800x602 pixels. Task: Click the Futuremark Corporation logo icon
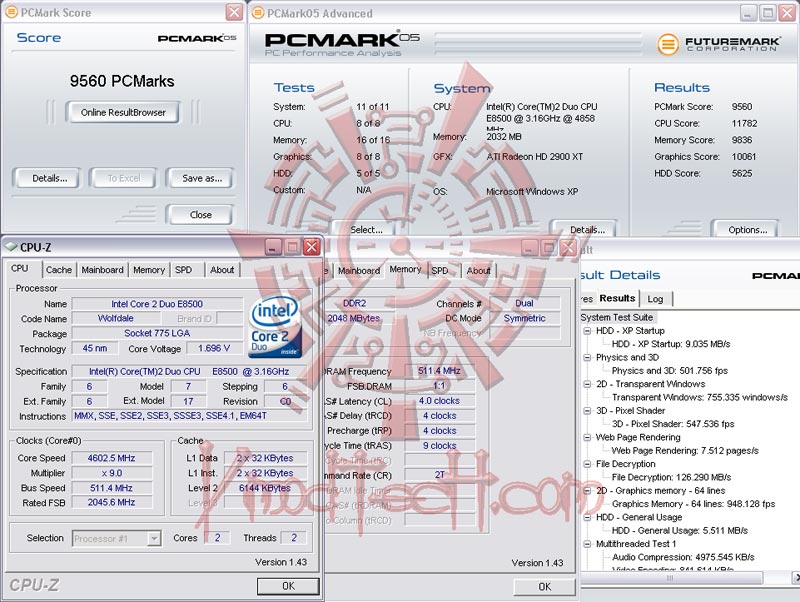pyautogui.click(x=668, y=44)
